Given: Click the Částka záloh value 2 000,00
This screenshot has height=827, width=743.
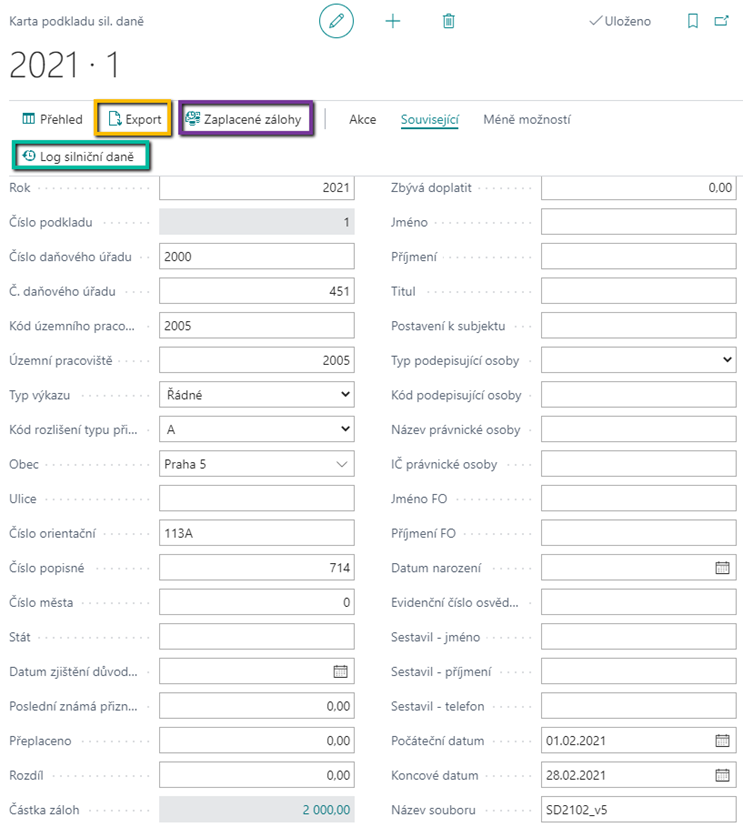Looking at the screenshot, I should 327,810.
